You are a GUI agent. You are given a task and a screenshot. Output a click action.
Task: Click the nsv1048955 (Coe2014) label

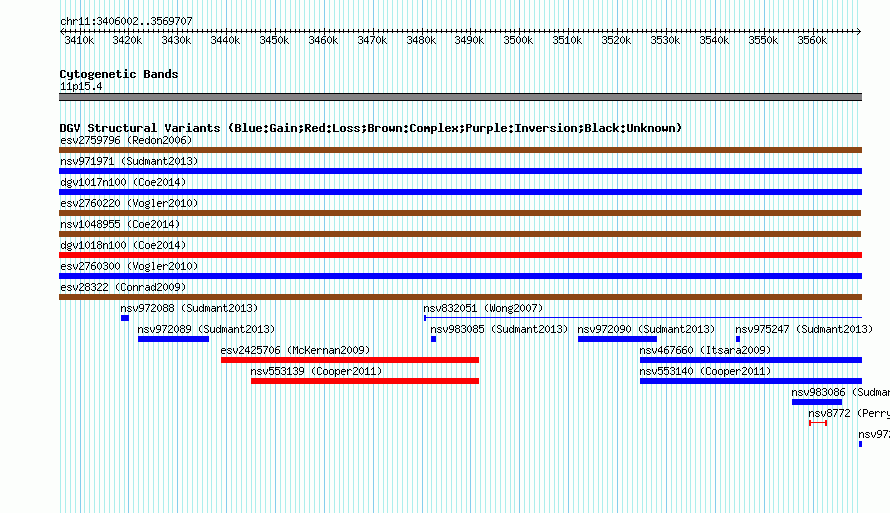click(x=120, y=224)
